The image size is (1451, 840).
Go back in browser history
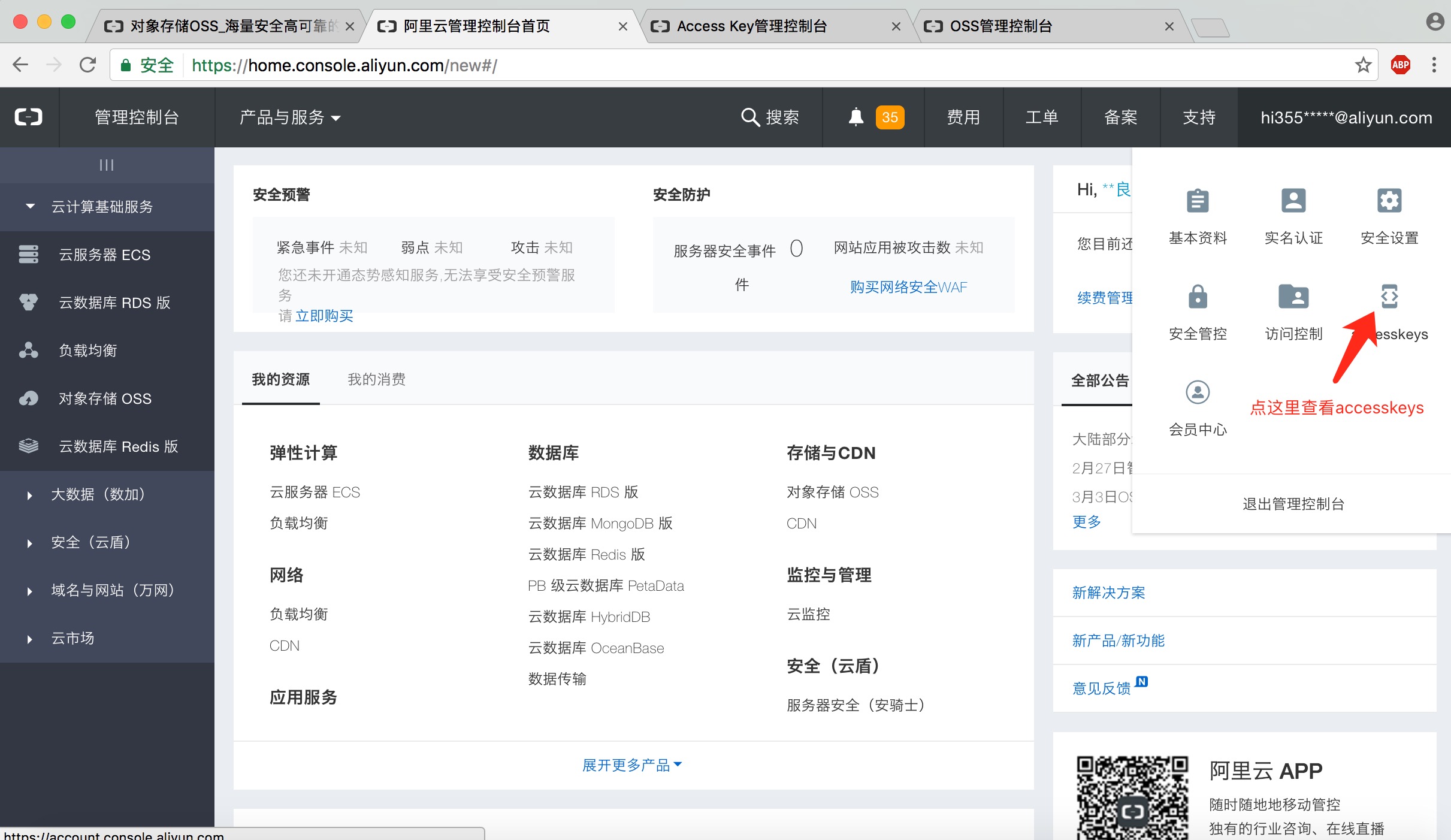20,65
